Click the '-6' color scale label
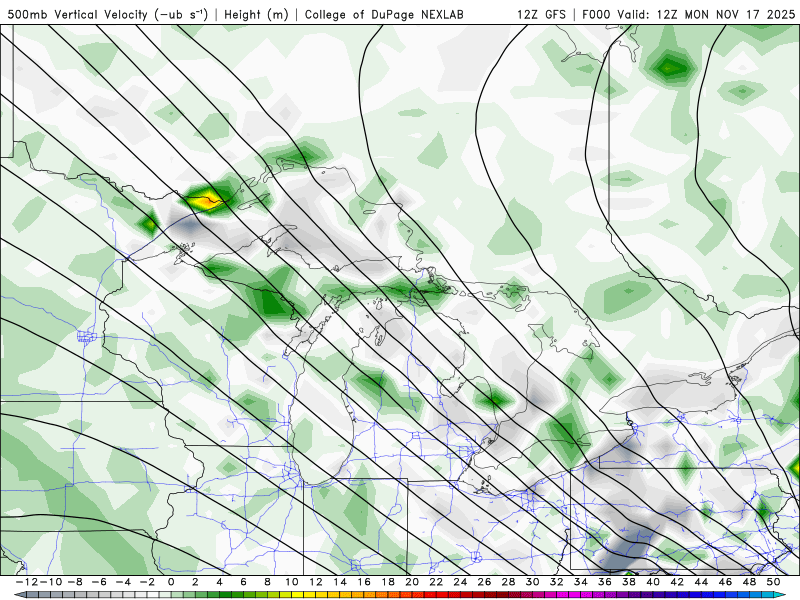 pos(98,582)
